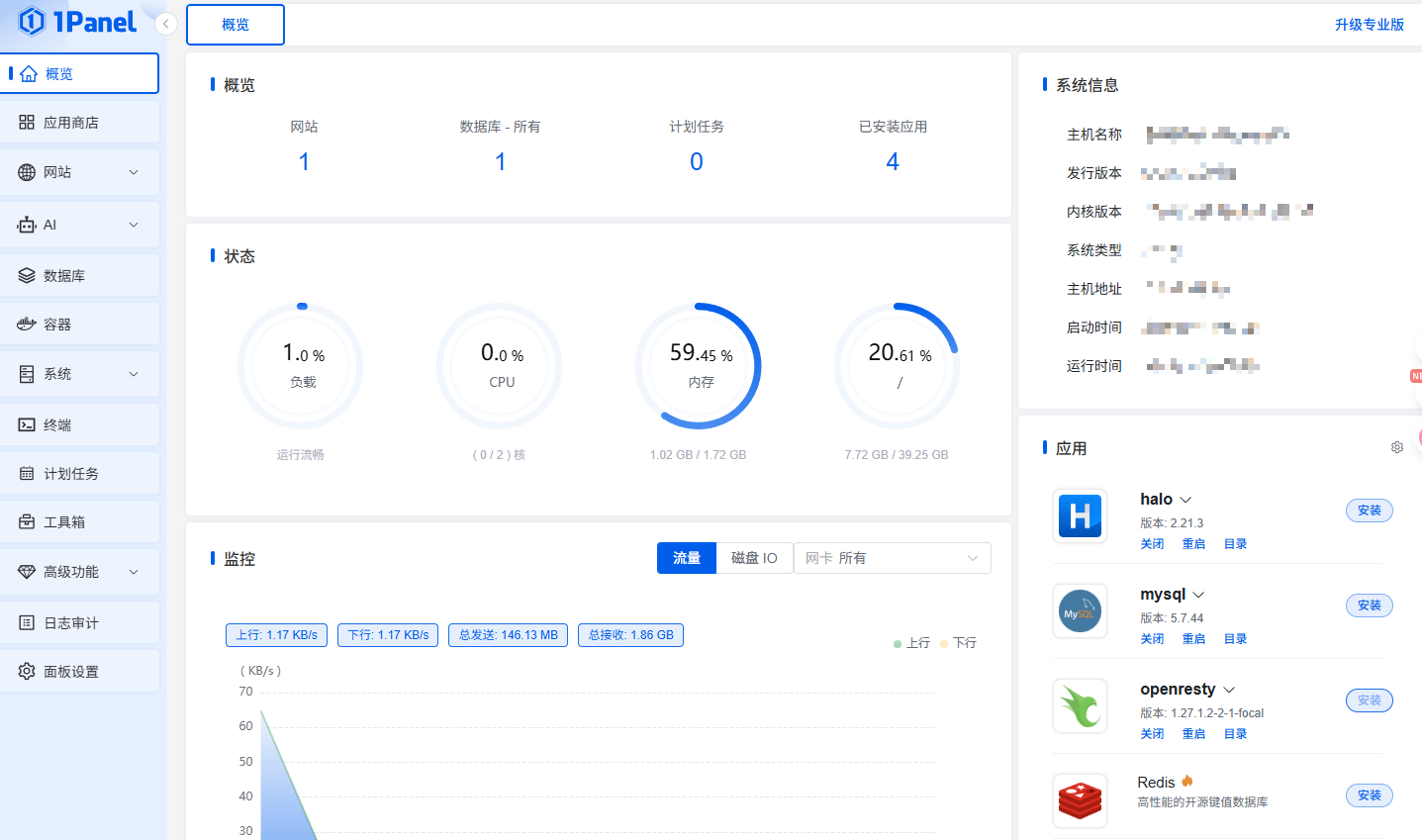The width and height of the screenshot is (1422, 840).
Task: Open 日志审计 in the sidebar
Action: (x=71, y=623)
